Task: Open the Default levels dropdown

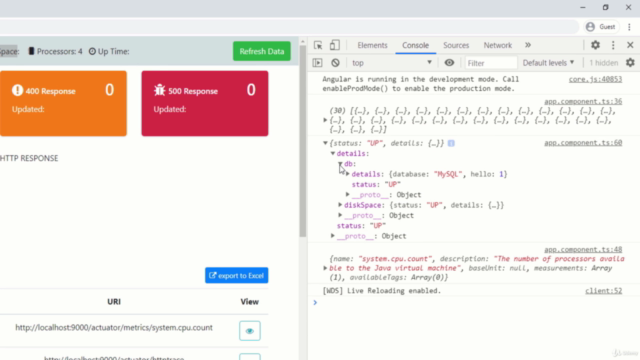Action: (x=548, y=63)
